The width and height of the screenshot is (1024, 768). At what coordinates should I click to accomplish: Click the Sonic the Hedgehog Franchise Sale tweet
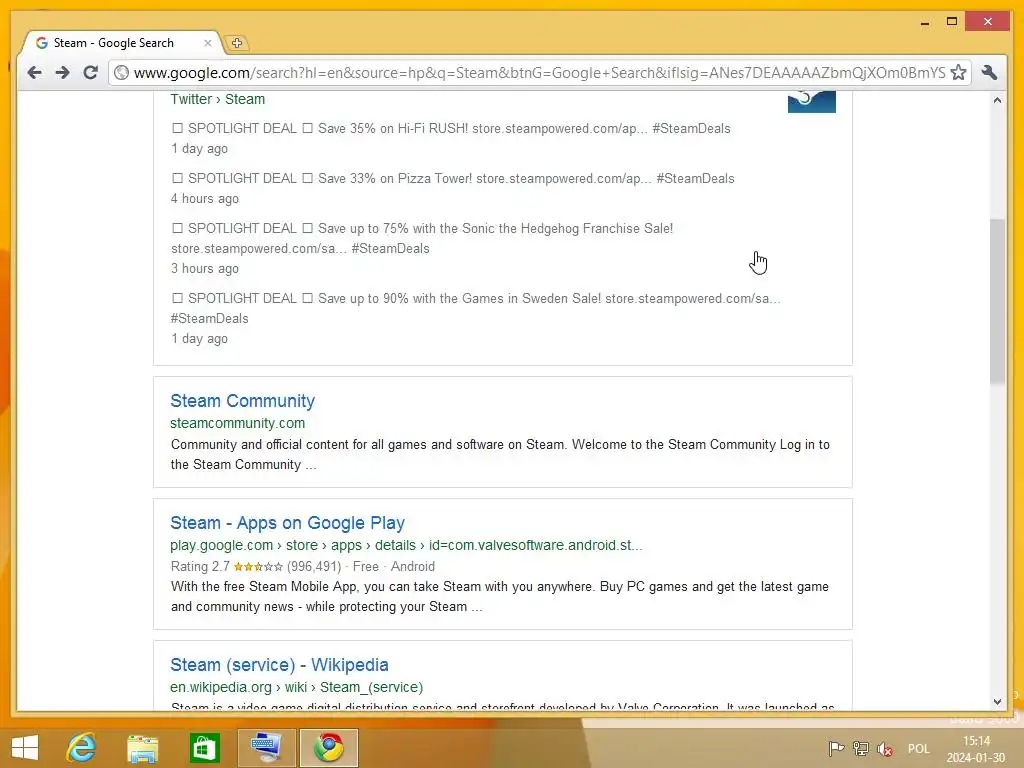[422, 238]
